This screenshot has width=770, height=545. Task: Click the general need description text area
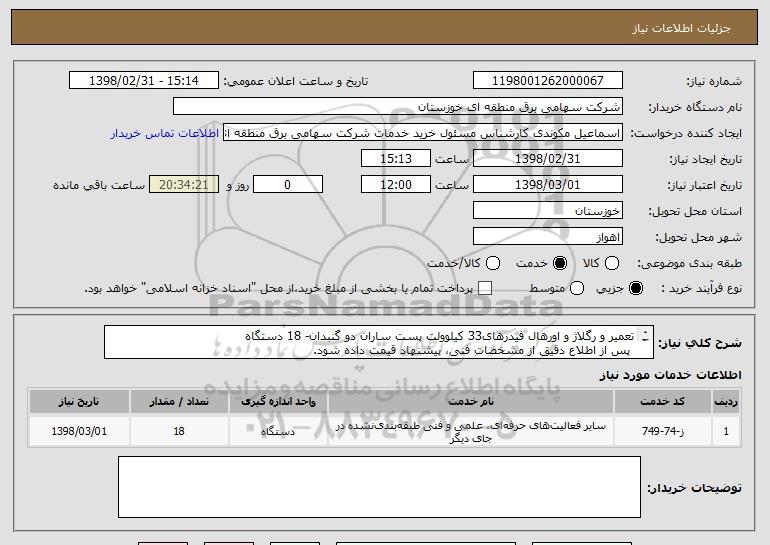(x=380, y=342)
